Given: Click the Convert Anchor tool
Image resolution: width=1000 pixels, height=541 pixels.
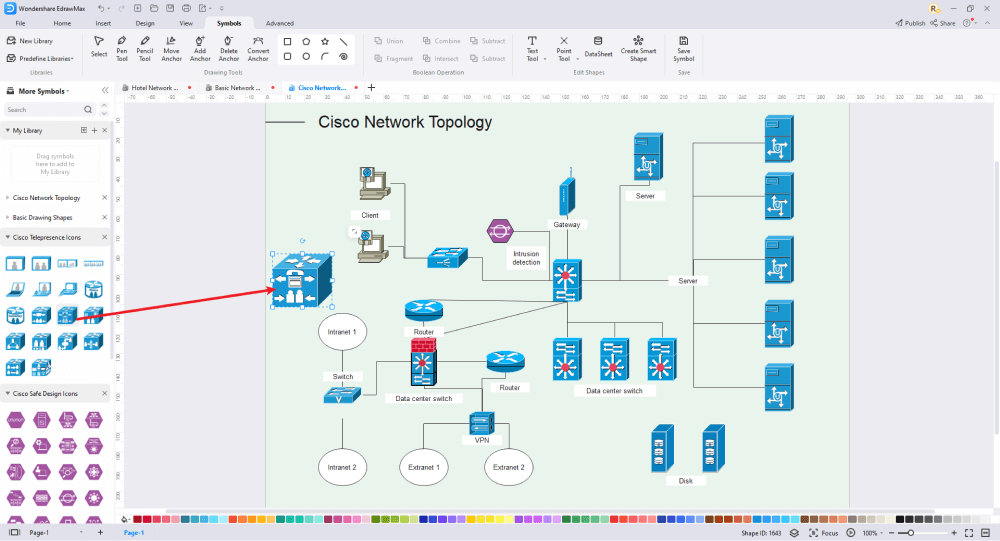Looking at the screenshot, I should coord(258,49).
